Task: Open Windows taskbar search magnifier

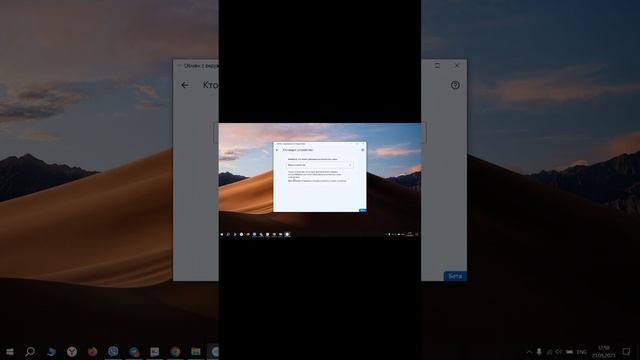Action: tap(30, 351)
